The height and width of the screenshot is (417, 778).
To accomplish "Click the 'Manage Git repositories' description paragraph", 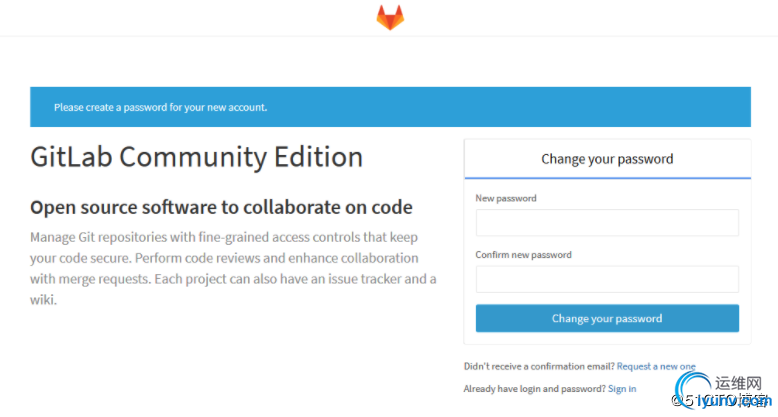I will [233, 269].
